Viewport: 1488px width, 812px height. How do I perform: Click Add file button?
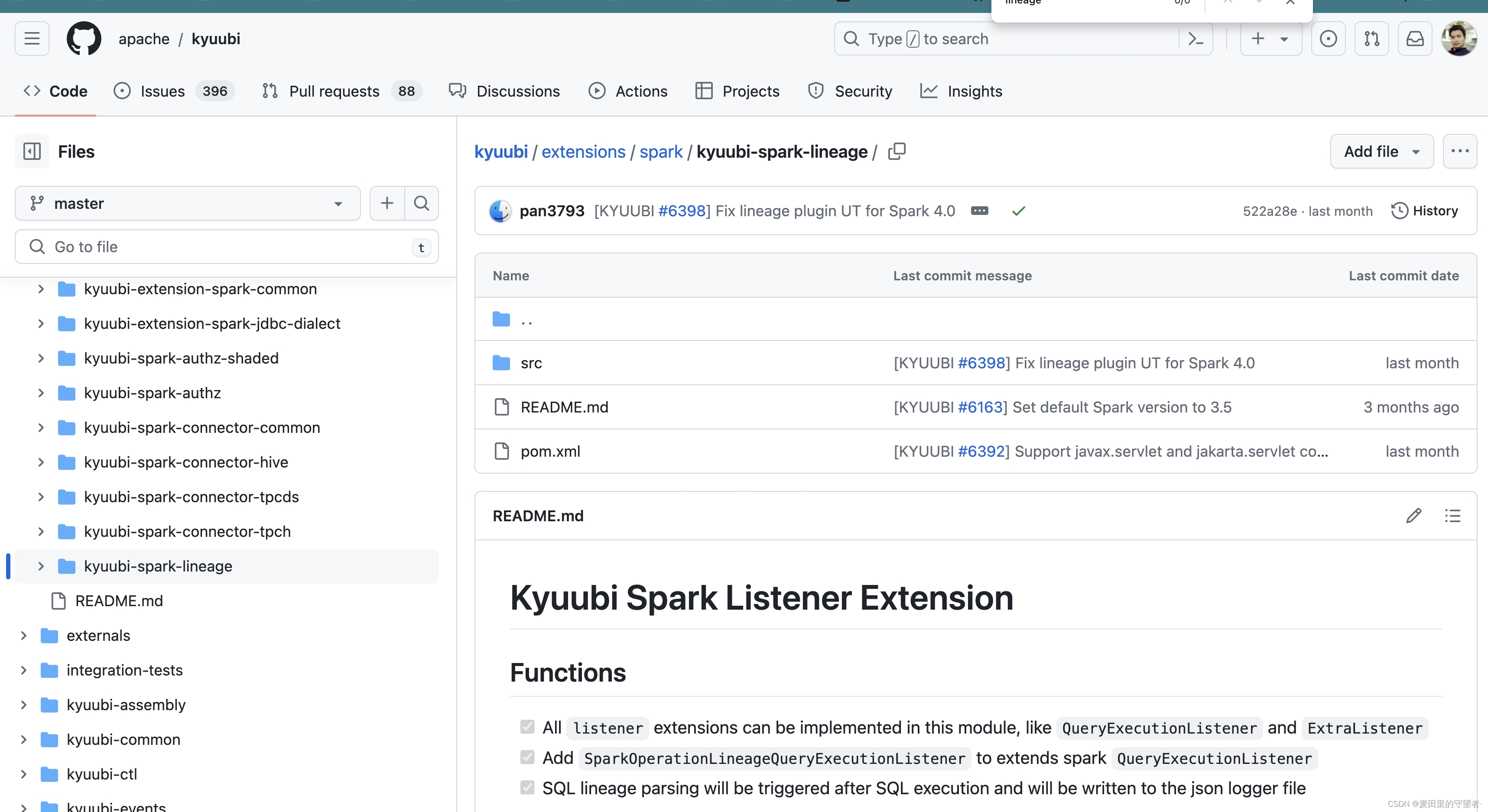[1381, 151]
